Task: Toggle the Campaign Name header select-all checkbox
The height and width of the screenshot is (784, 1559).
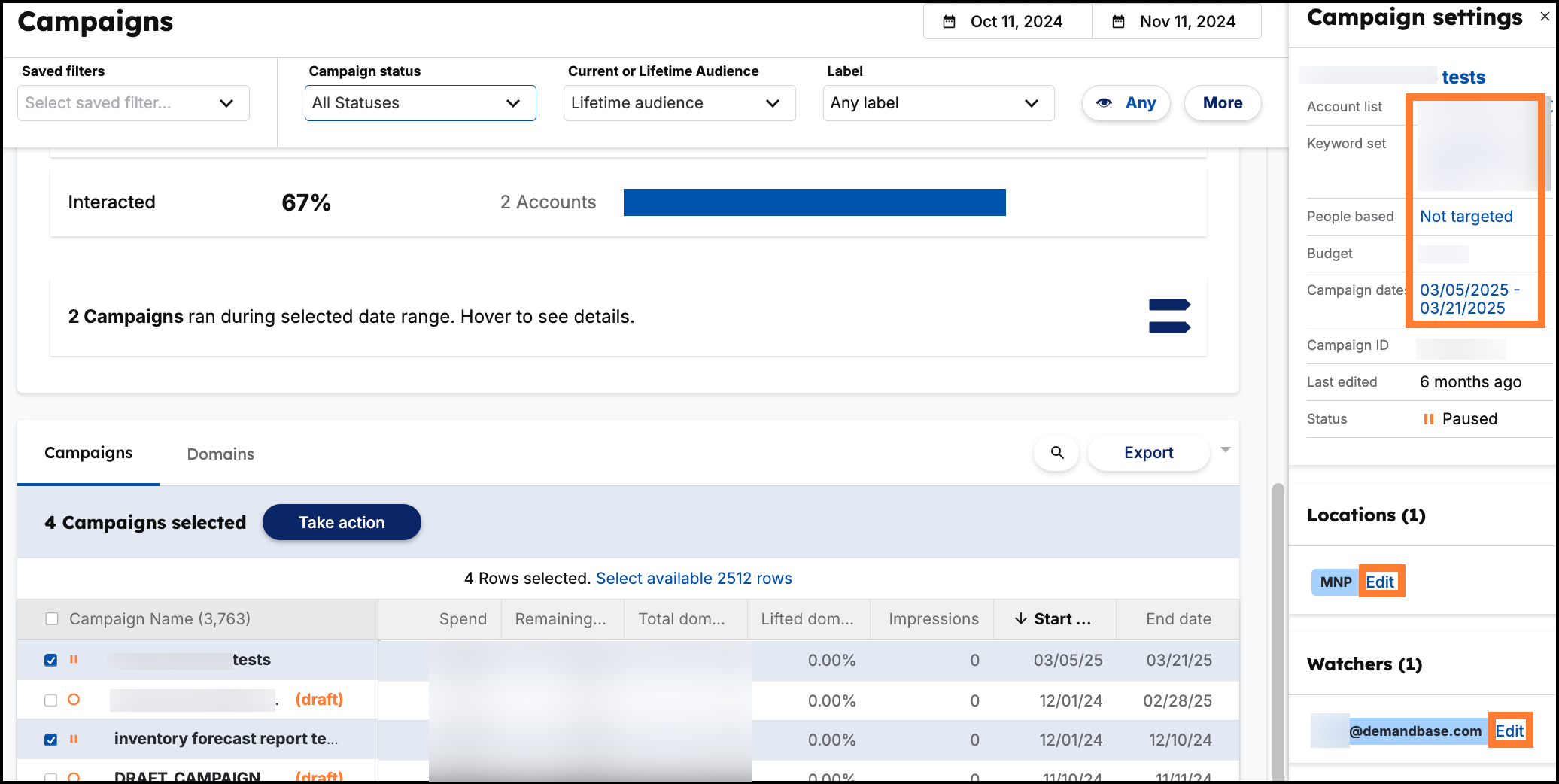Action: (x=51, y=618)
